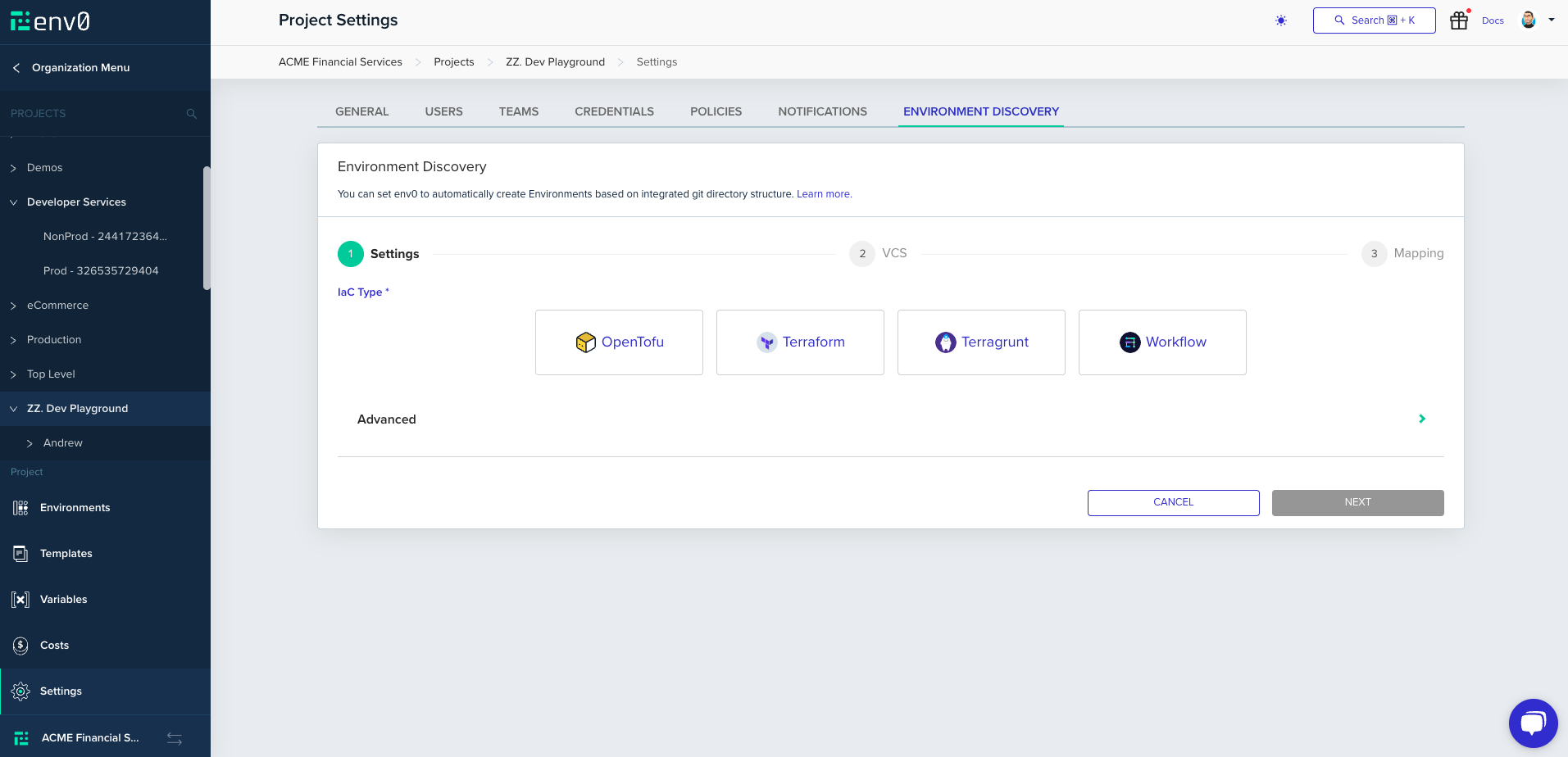The width and height of the screenshot is (1568, 757).
Task: Click the Terraform logo icon
Action: click(766, 342)
